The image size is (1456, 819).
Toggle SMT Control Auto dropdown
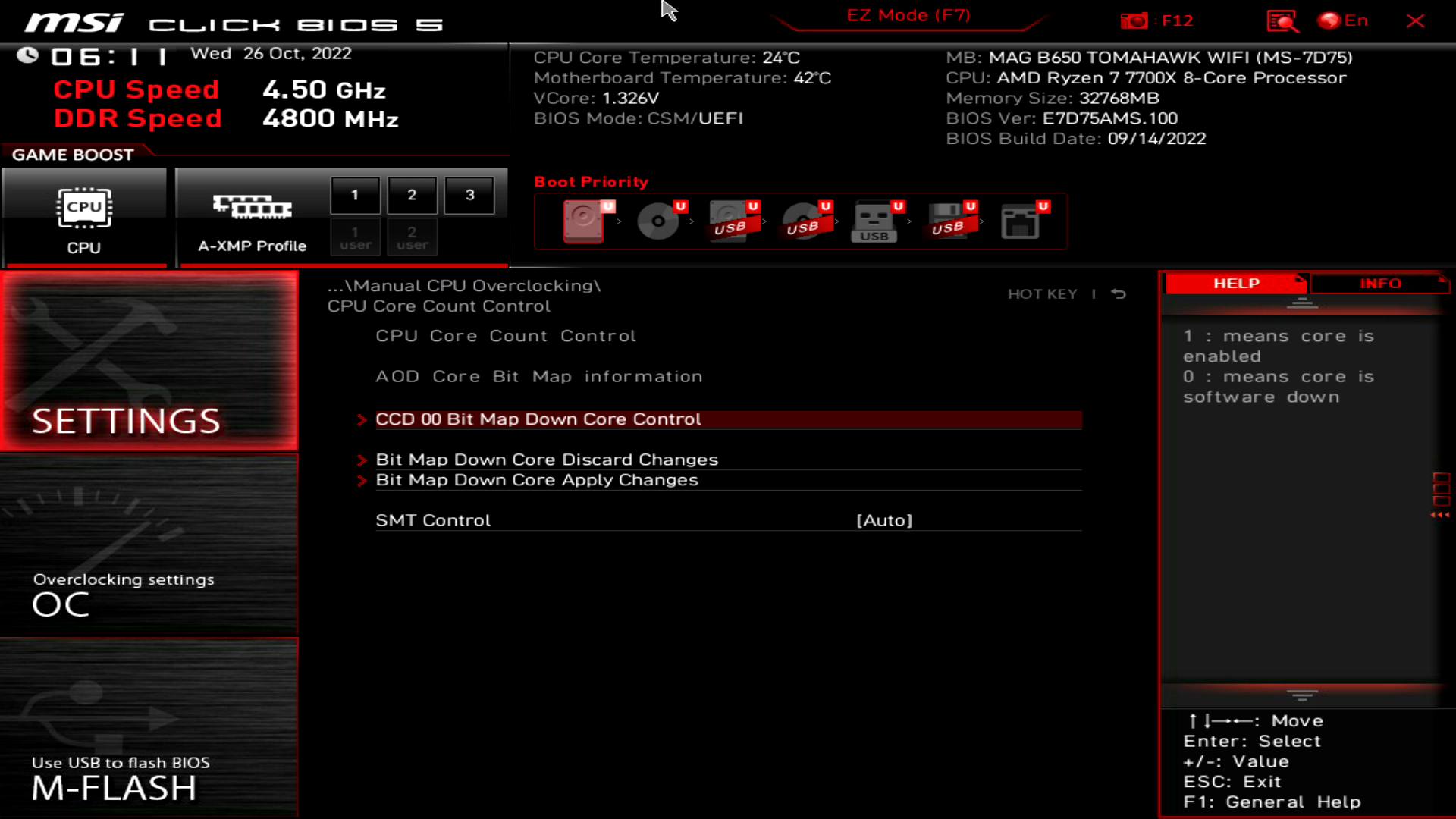pyautogui.click(x=884, y=520)
